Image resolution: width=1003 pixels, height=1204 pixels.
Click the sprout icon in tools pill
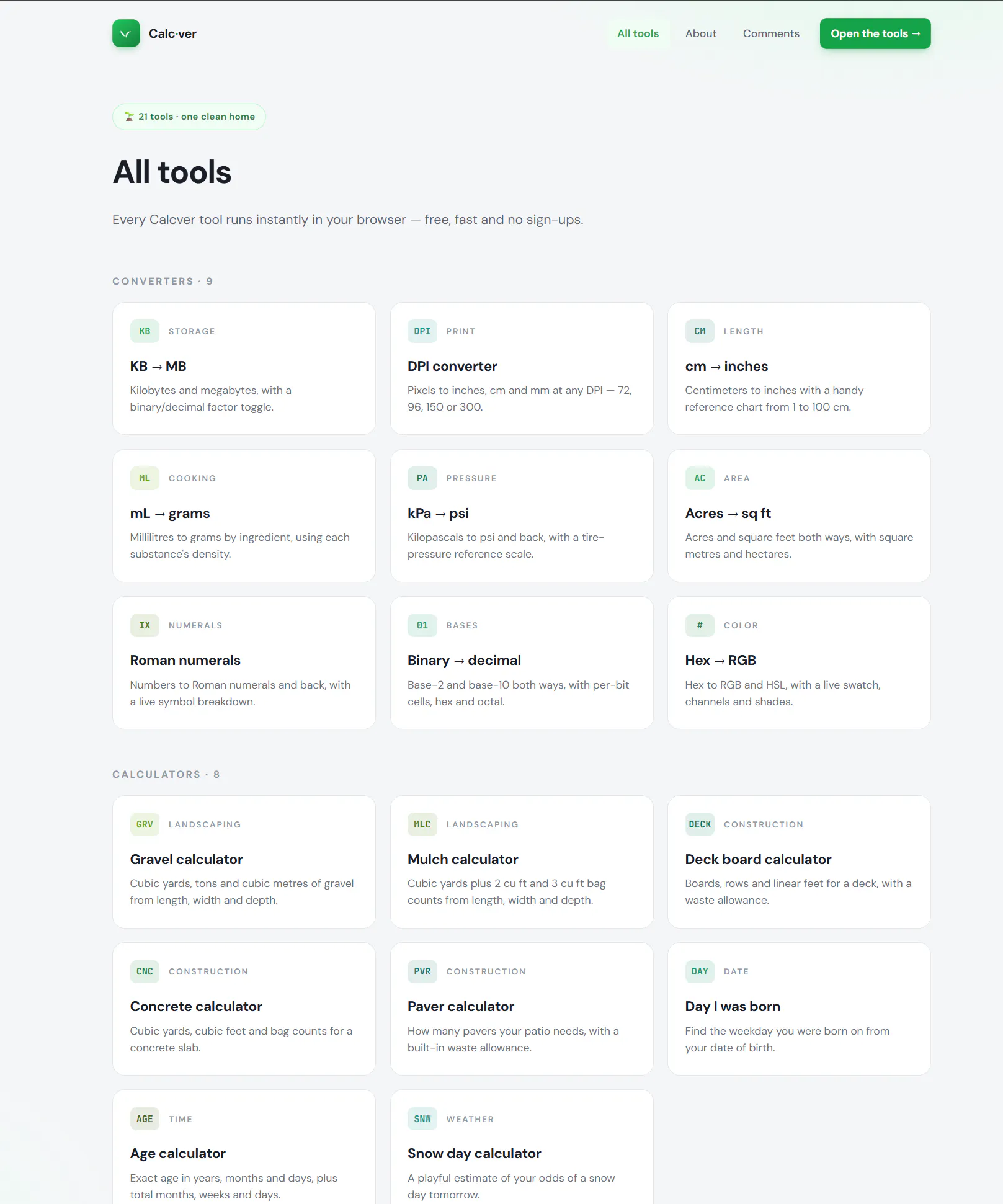129,117
